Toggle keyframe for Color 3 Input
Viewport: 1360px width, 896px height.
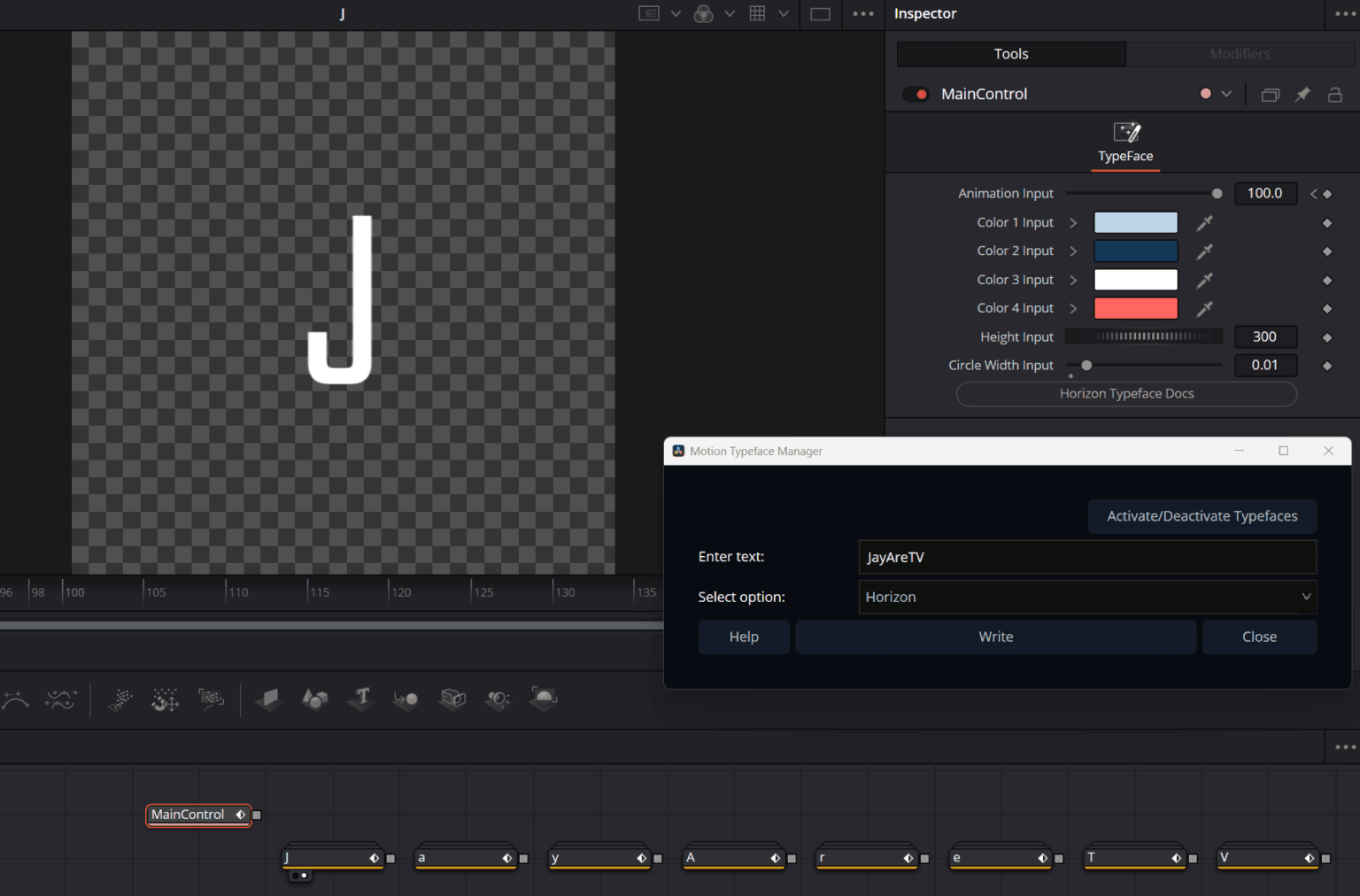point(1327,280)
